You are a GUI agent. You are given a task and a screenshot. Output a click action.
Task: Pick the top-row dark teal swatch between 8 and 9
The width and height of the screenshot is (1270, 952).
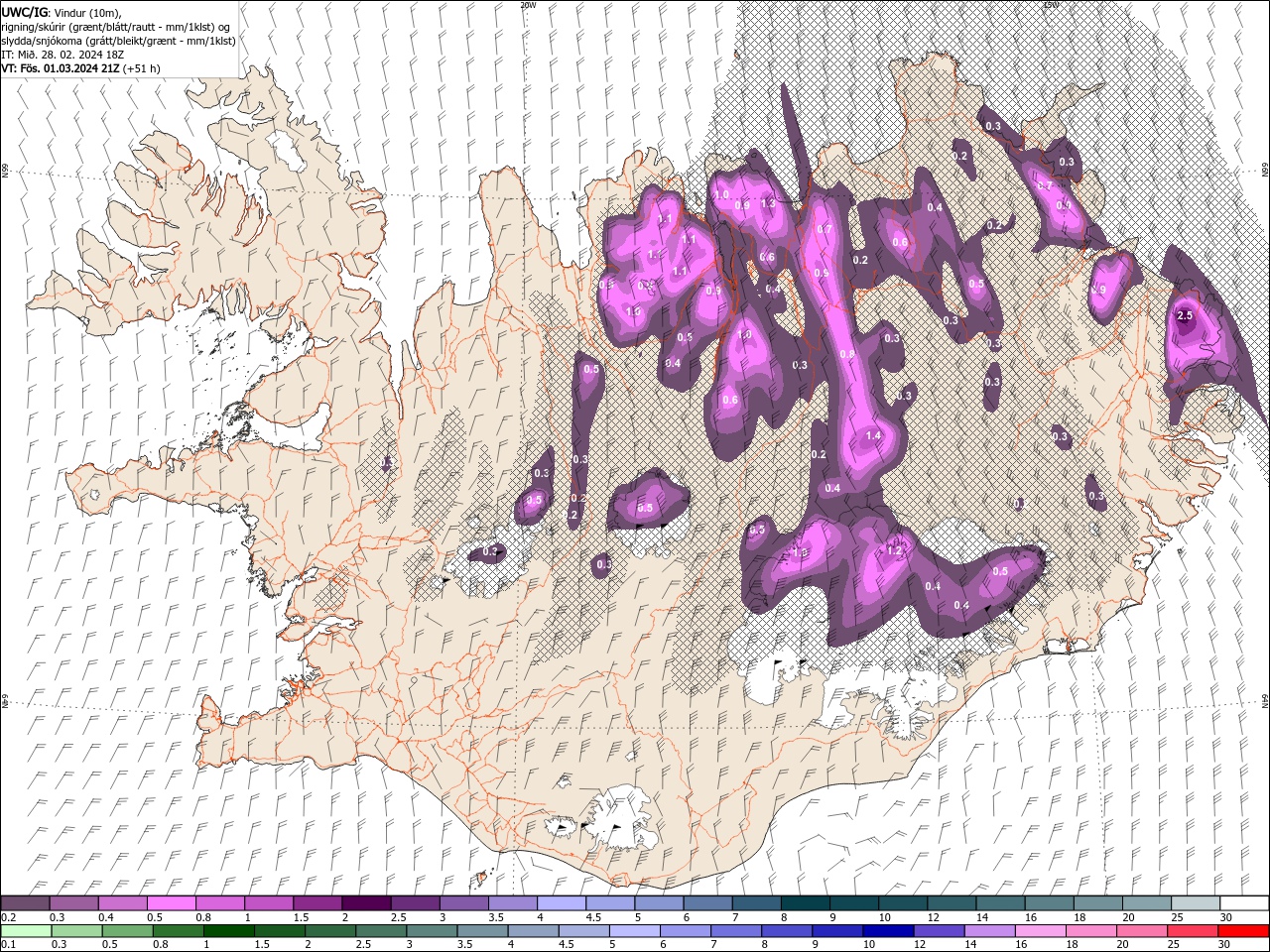[805, 903]
